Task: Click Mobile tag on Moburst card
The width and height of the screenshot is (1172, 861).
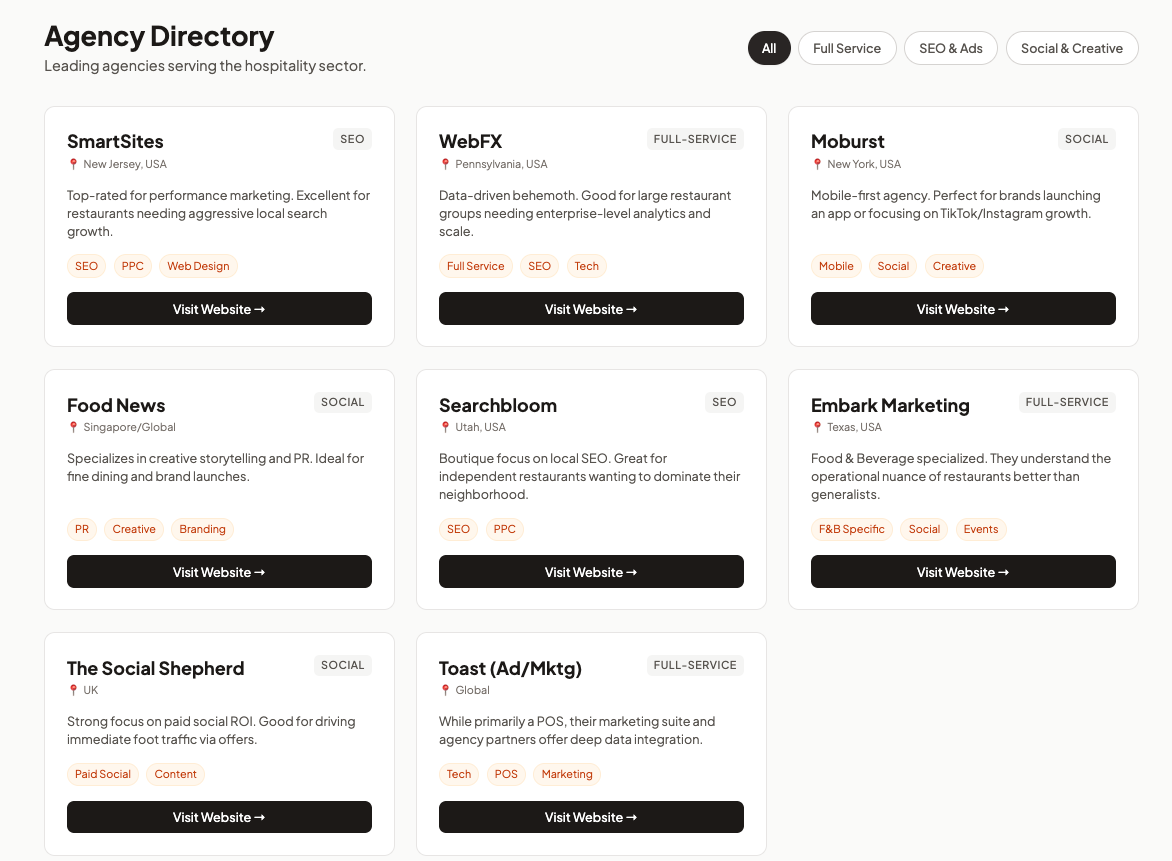Action: point(836,266)
